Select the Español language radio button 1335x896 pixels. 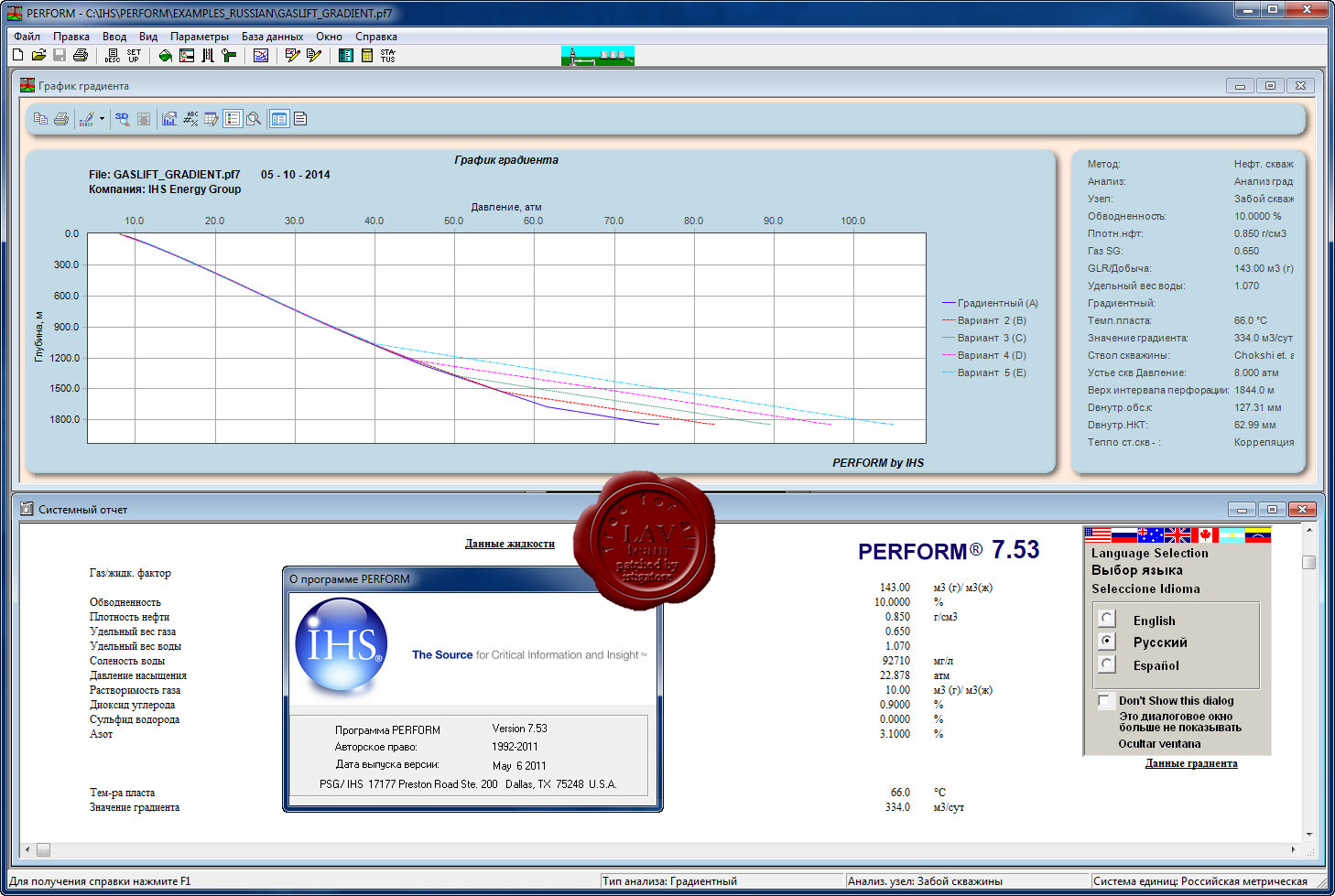pos(1107,664)
